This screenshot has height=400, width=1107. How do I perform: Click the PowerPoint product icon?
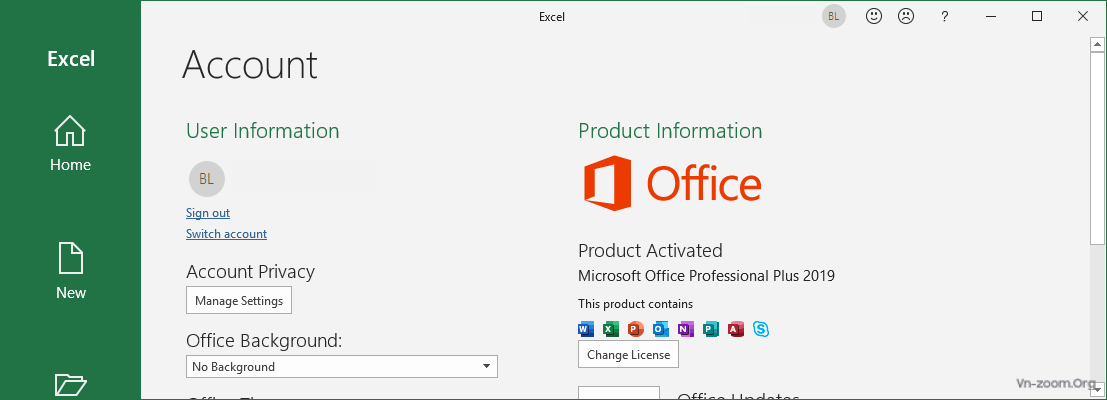636,329
